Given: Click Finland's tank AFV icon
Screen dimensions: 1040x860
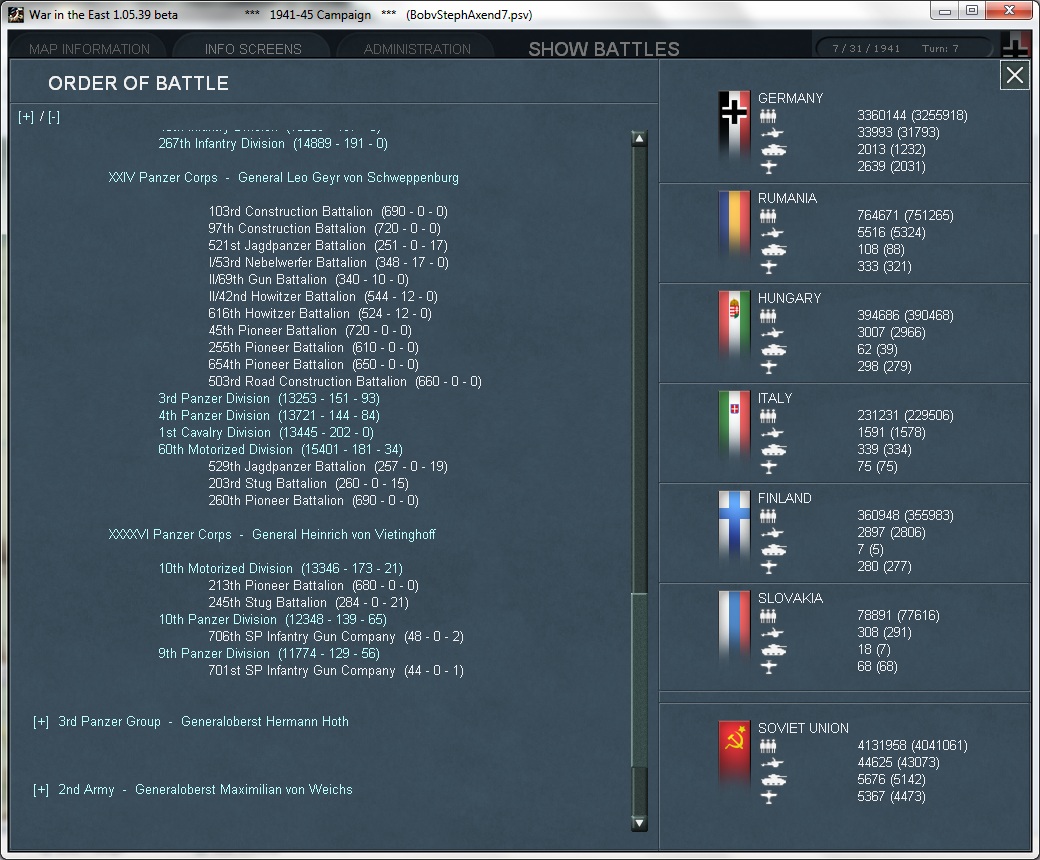Looking at the screenshot, I should [x=773, y=550].
